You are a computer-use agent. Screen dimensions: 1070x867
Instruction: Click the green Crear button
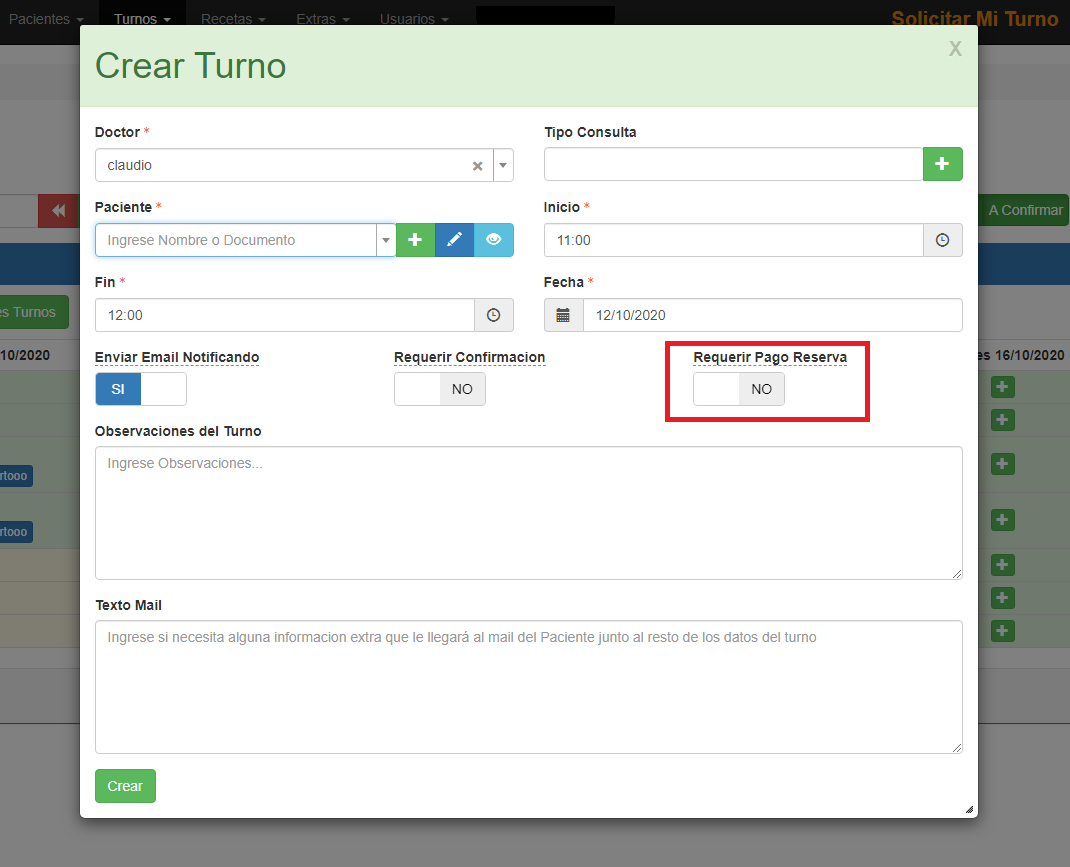[x=125, y=786]
